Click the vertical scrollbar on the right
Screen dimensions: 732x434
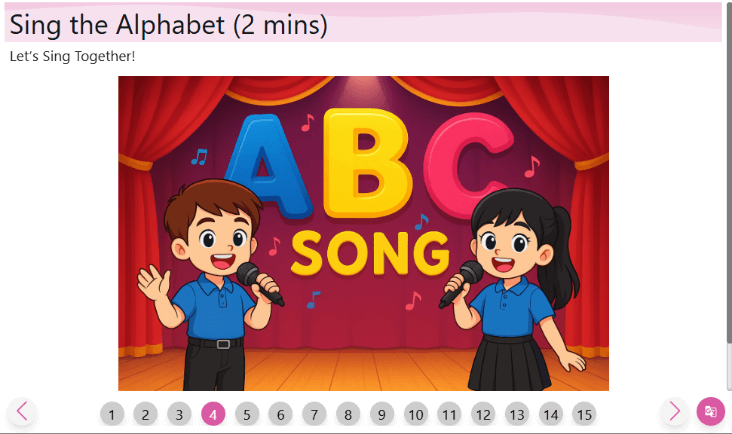(729, 196)
